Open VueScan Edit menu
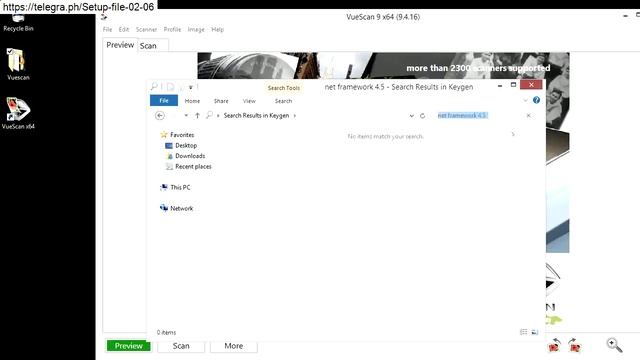The image size is (640, 360). [x=124, y=29]
